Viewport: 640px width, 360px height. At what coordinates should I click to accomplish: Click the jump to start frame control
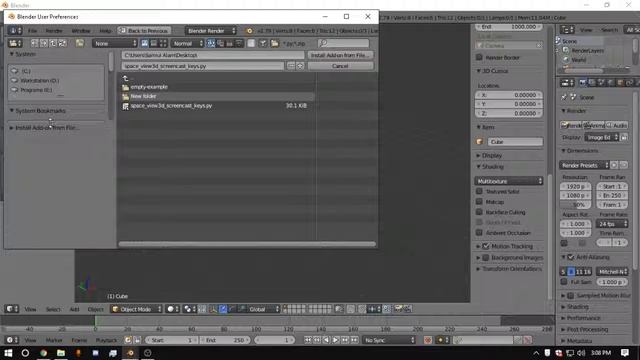pos(308,340)
